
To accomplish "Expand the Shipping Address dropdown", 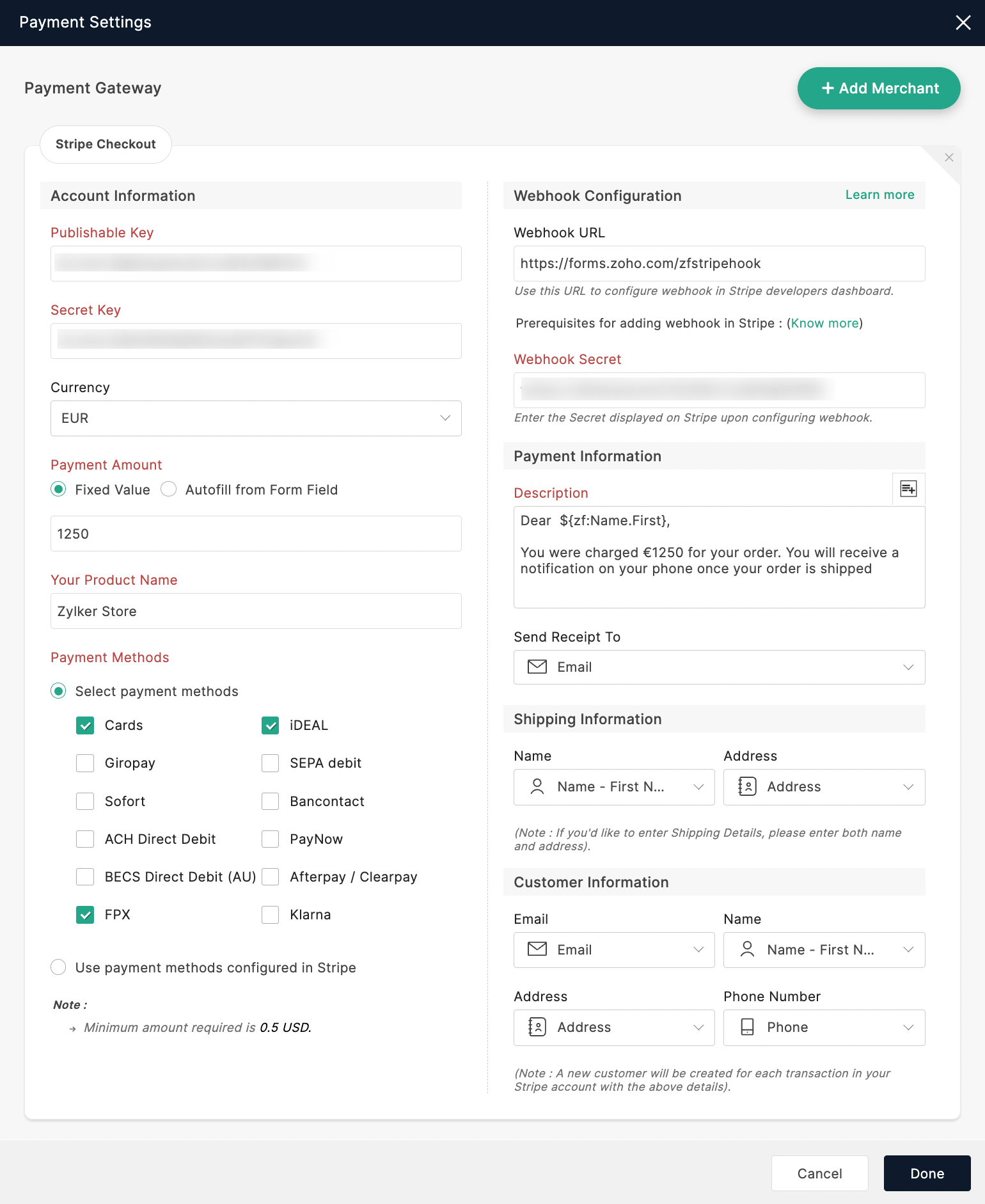I will (824, 787).
